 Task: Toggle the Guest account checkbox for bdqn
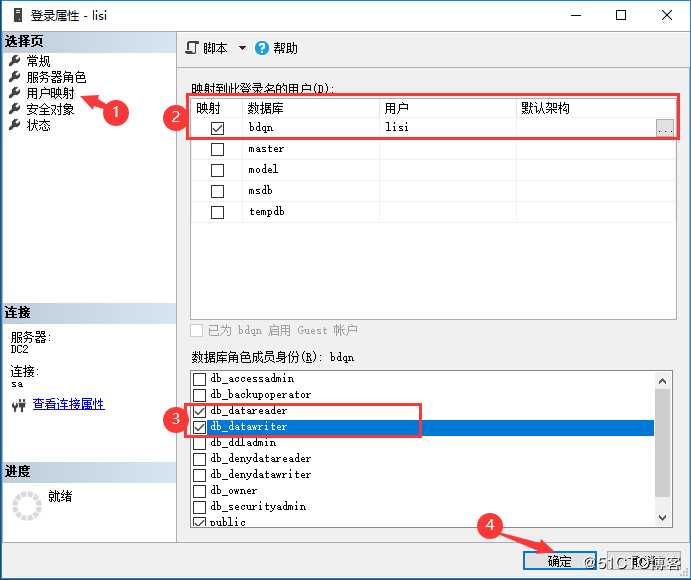tap(197, 330)
